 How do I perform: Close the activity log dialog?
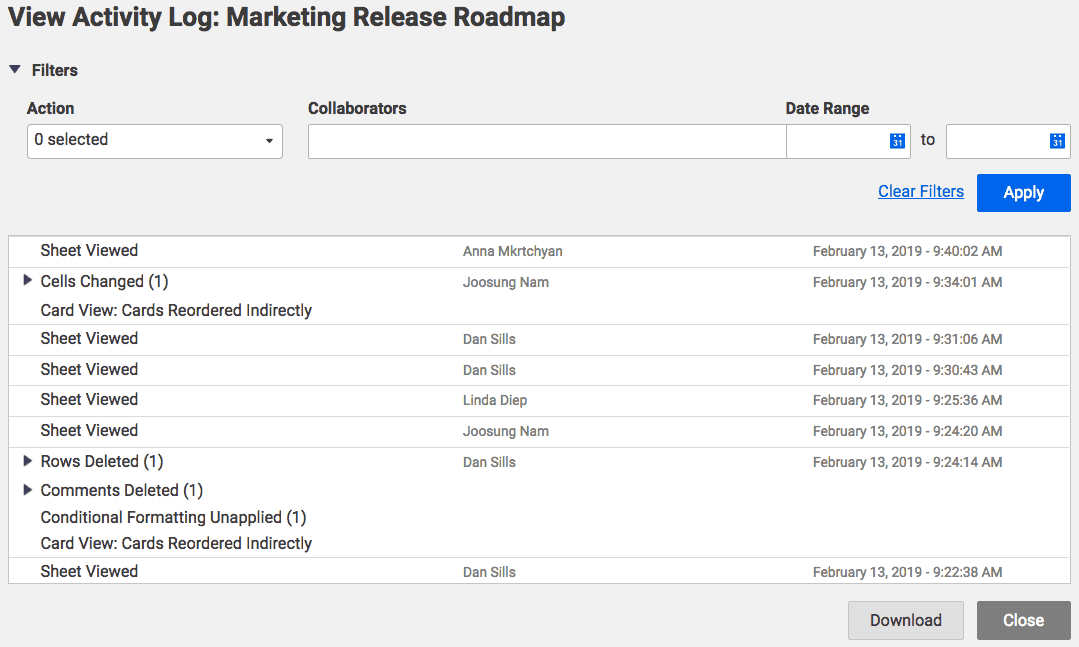pyautogui.click(x=1023, y=620)
